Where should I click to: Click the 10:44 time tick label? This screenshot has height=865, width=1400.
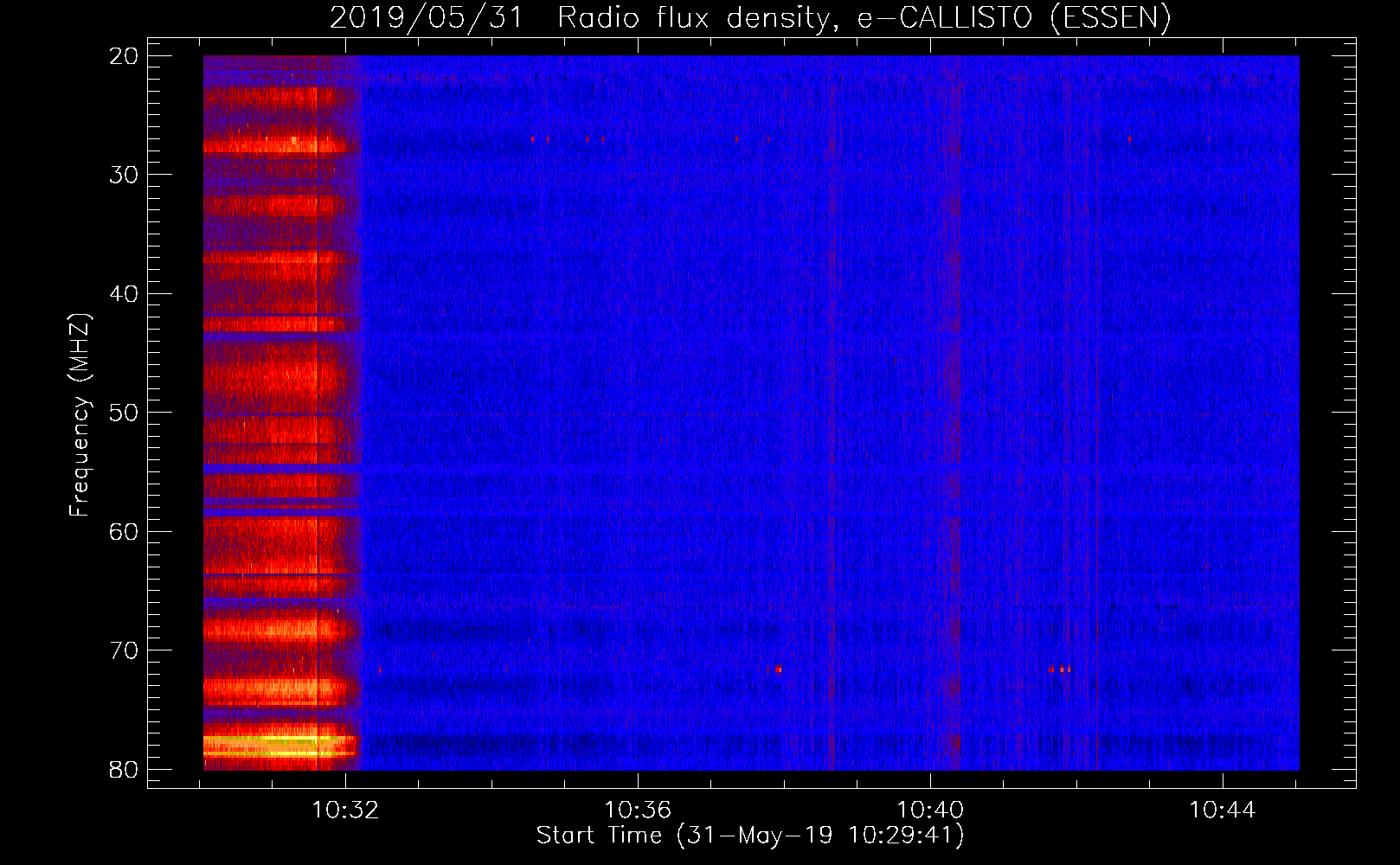pos(1223,811)
